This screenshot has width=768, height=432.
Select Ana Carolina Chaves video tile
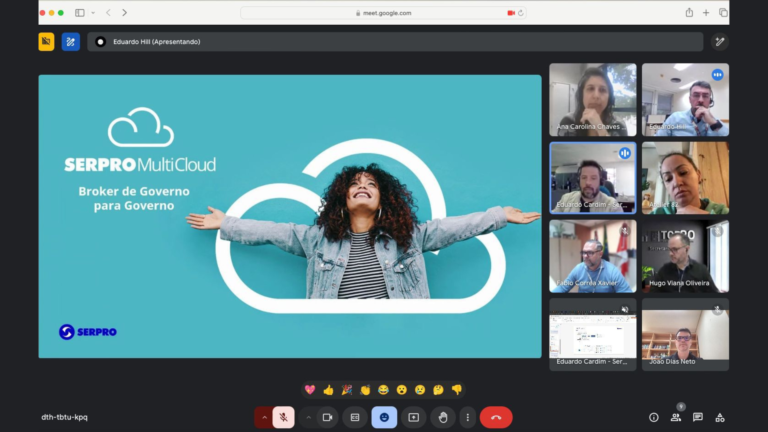point(593,99)
